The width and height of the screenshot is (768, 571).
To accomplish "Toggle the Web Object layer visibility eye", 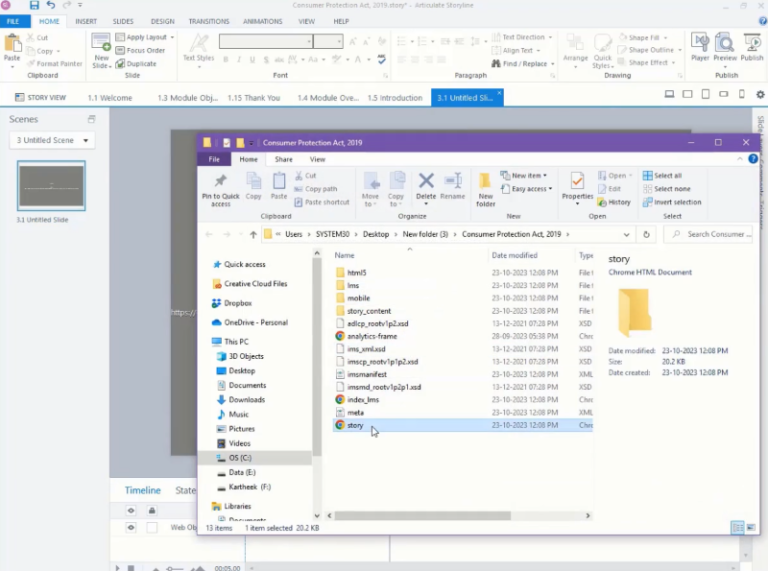I will 131,527.
